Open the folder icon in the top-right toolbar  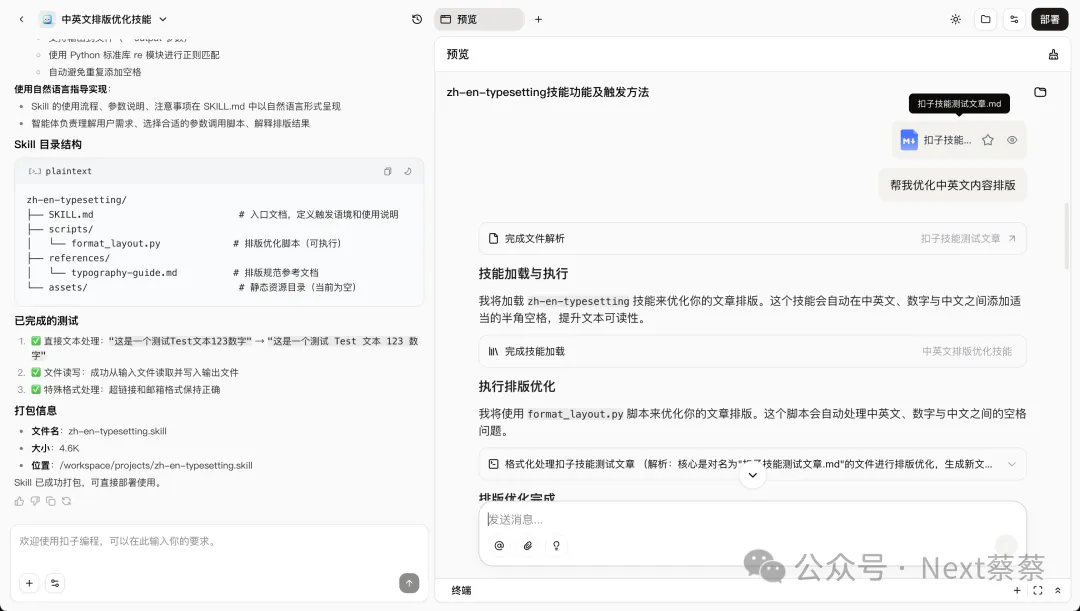tap(985, 18)
